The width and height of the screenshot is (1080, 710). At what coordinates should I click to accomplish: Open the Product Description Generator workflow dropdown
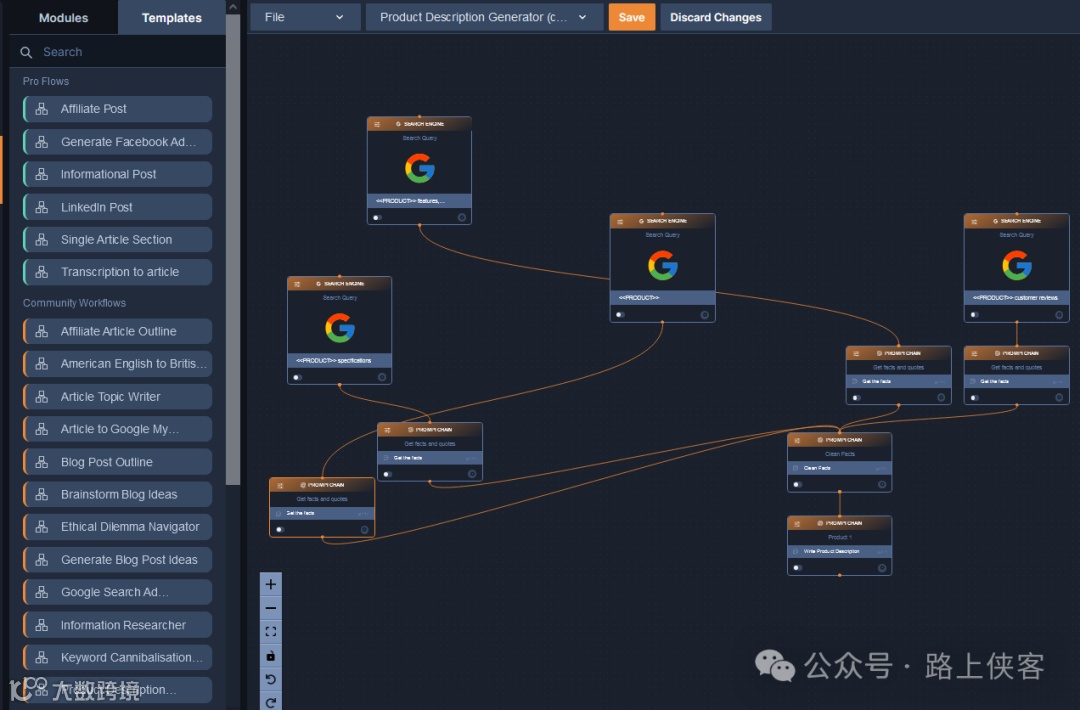[484, 17]
